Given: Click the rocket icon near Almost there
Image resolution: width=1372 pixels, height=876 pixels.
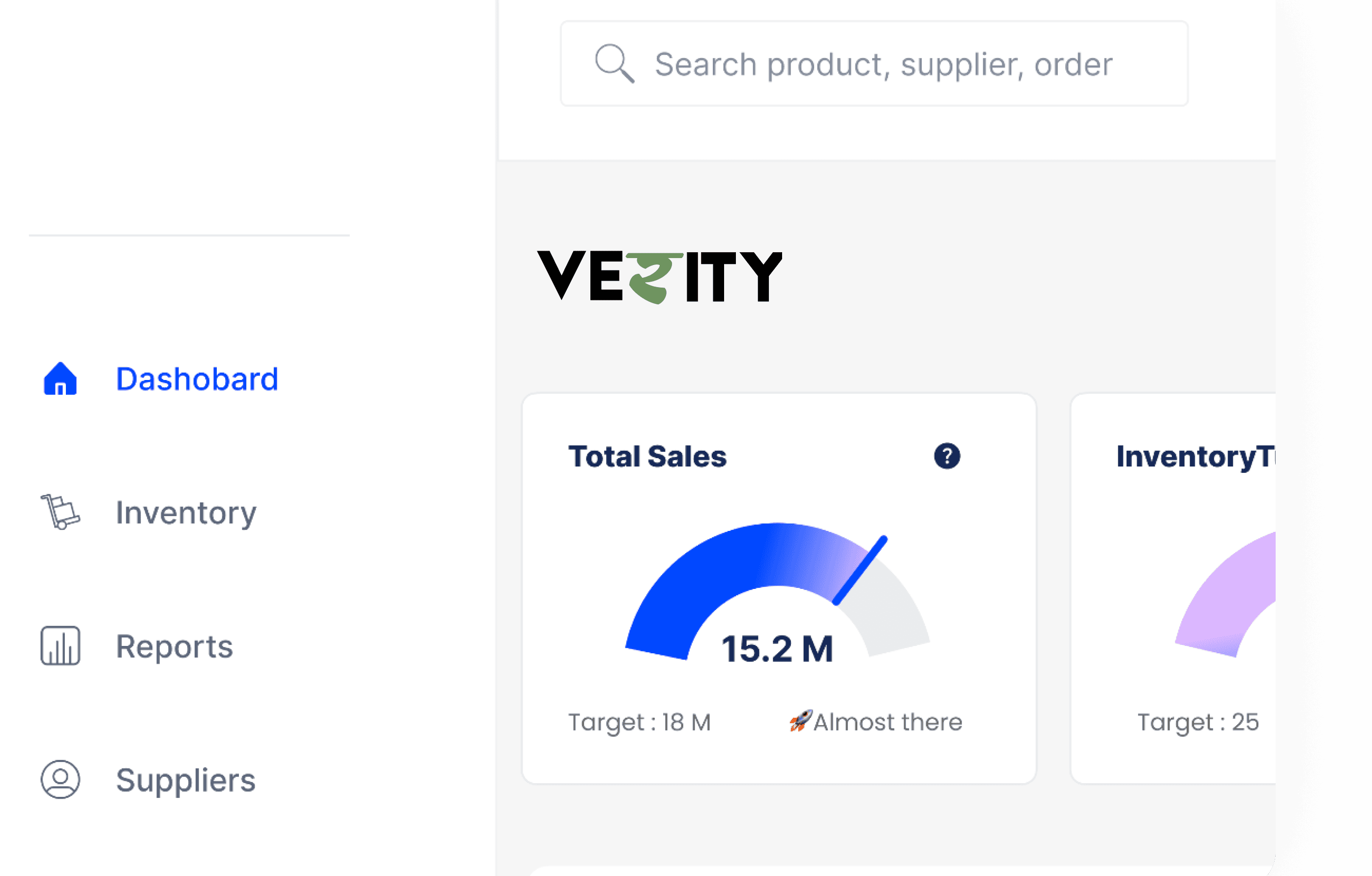Looking at the screenshot, I should [x=800, y=721].
